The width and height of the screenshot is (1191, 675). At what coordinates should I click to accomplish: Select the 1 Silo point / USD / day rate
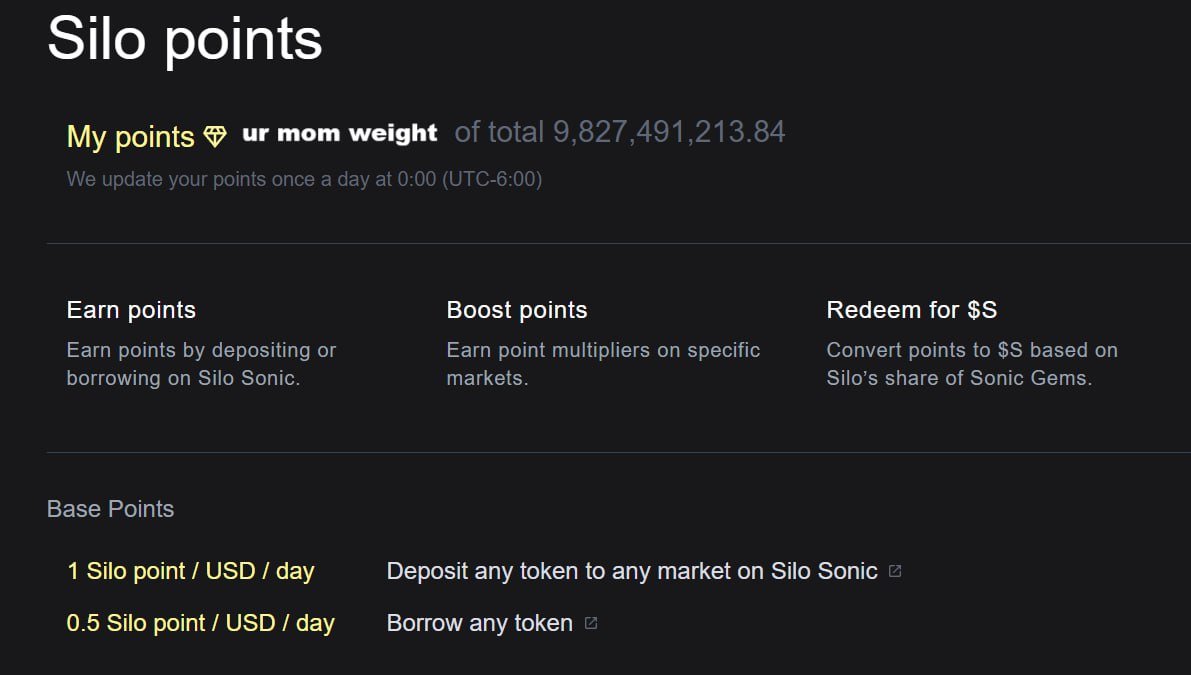click(191, 571)
